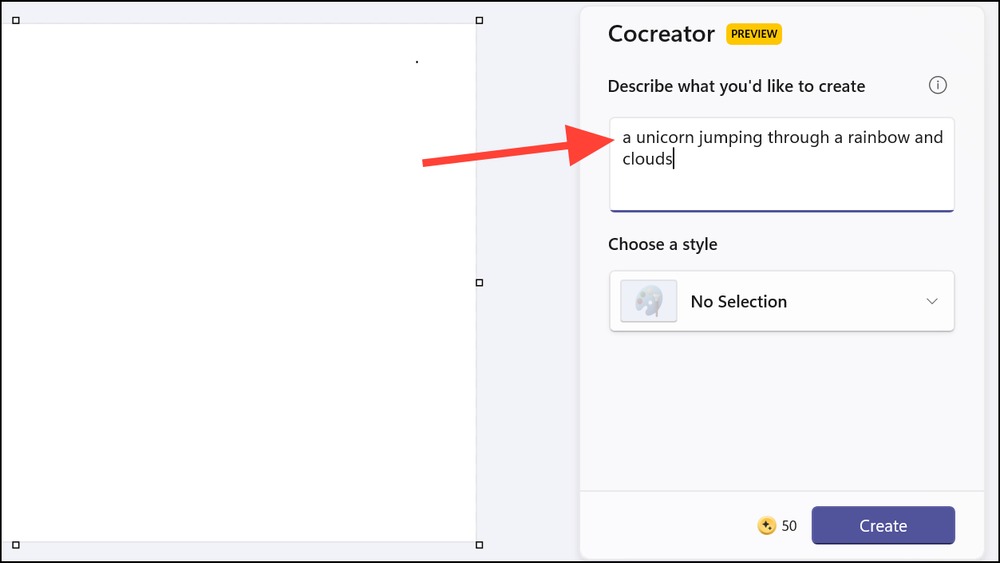Screen dimensions: 1000x563
Task: Click the info icon beside the description label
Action: click(937, 85)
